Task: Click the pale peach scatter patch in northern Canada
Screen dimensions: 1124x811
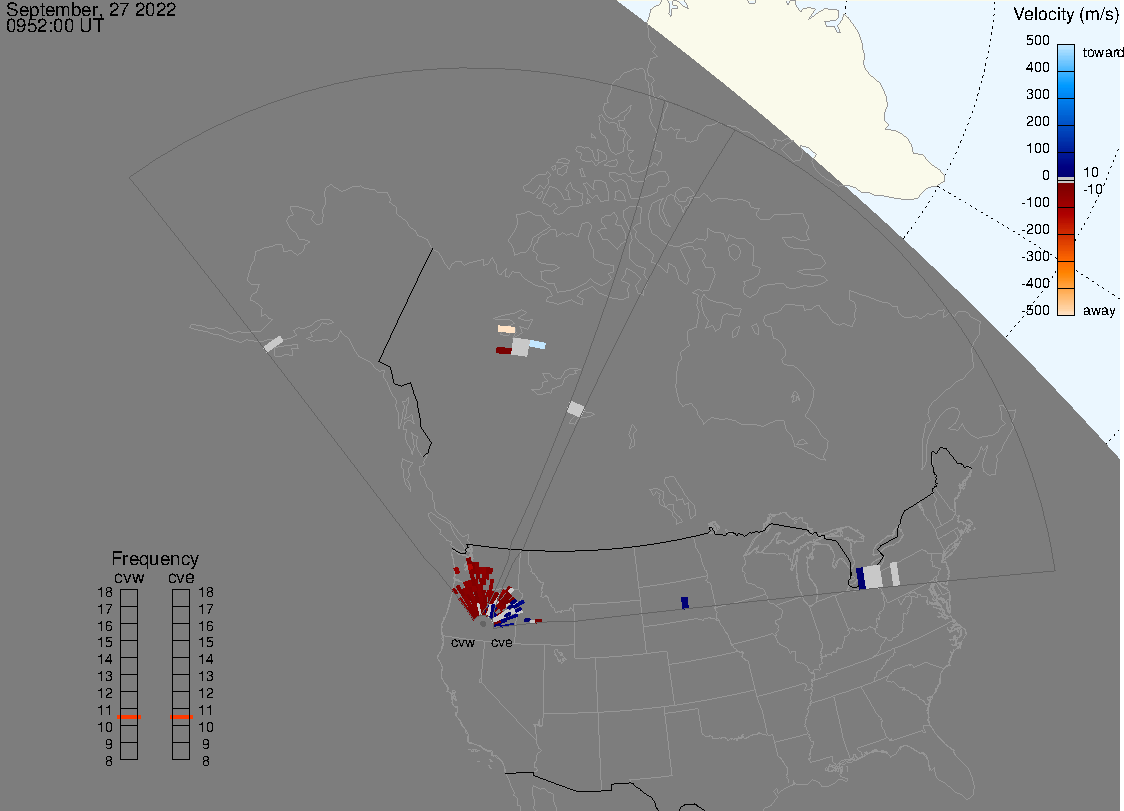Action: tap(507, 329)
